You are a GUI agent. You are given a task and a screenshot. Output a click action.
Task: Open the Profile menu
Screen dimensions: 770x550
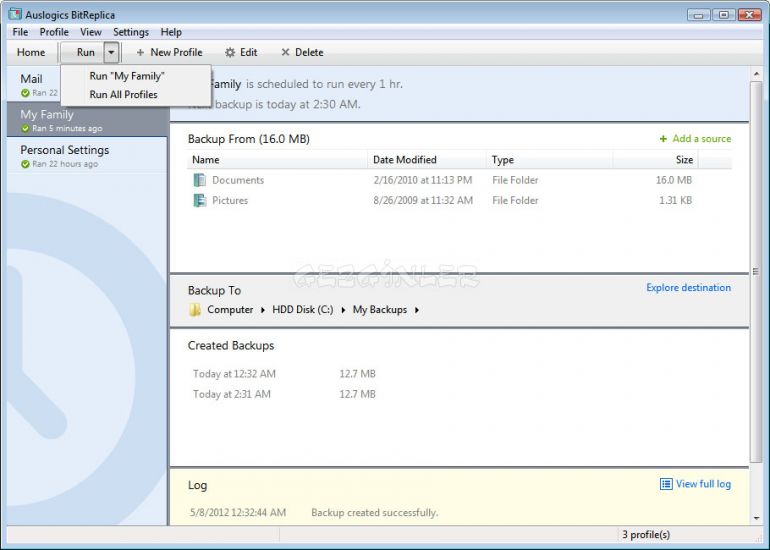pos(54,32)
